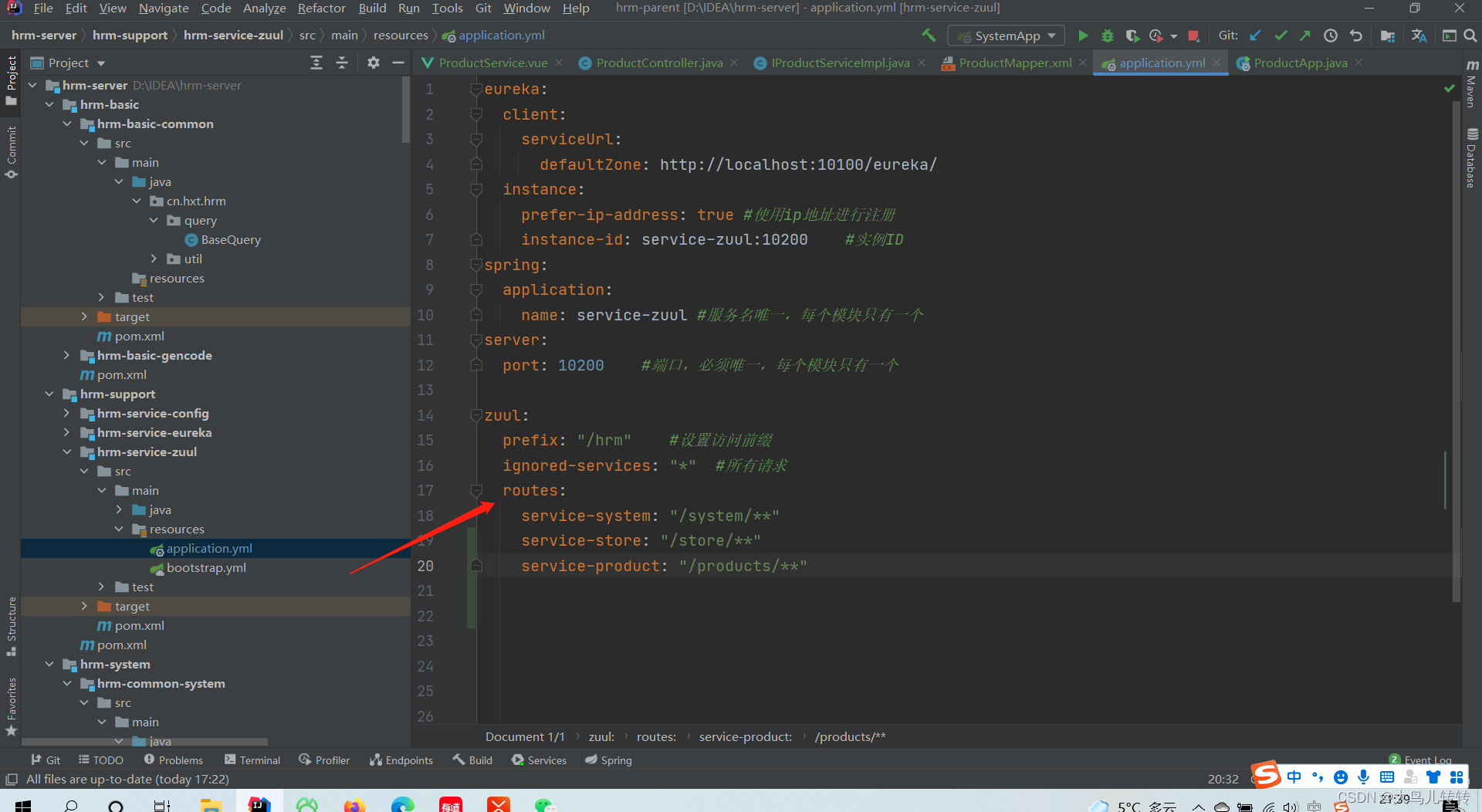
Task: Click service-product in the breadcrumb bar
Action: pos(744,736)
